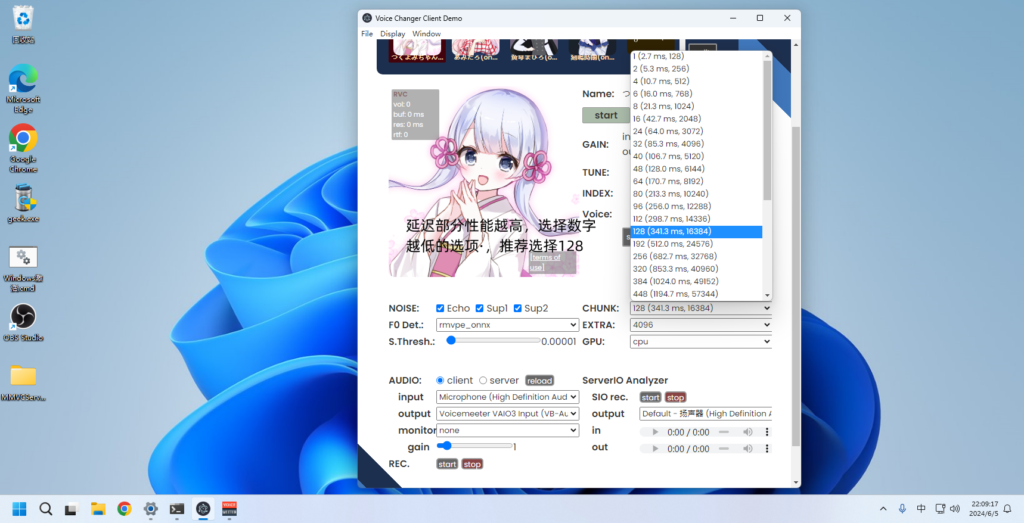Screen dimensions: 1024x523
Task: Open Chrome from the taskbar
Action: (x=124, y=509)
